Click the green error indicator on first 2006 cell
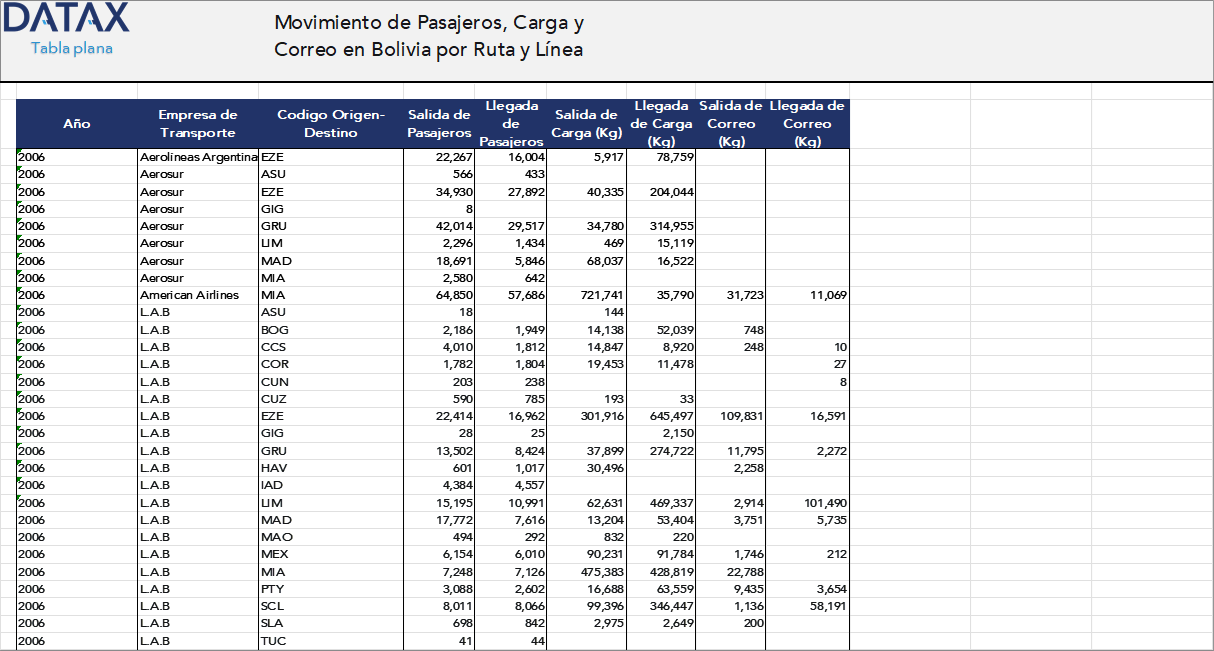The image size is (1214, 651). [18, 151]
